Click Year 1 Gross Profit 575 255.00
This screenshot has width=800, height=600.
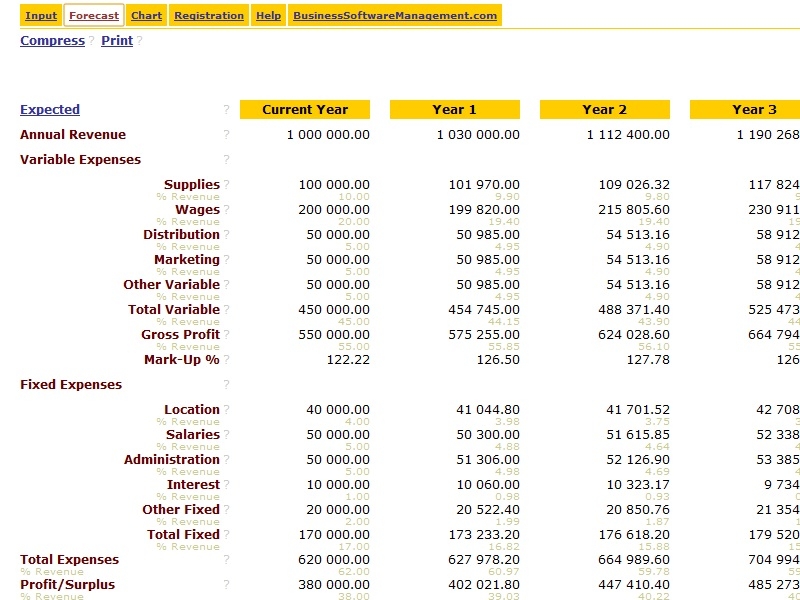pyautogui.click(x=484, y=335)
